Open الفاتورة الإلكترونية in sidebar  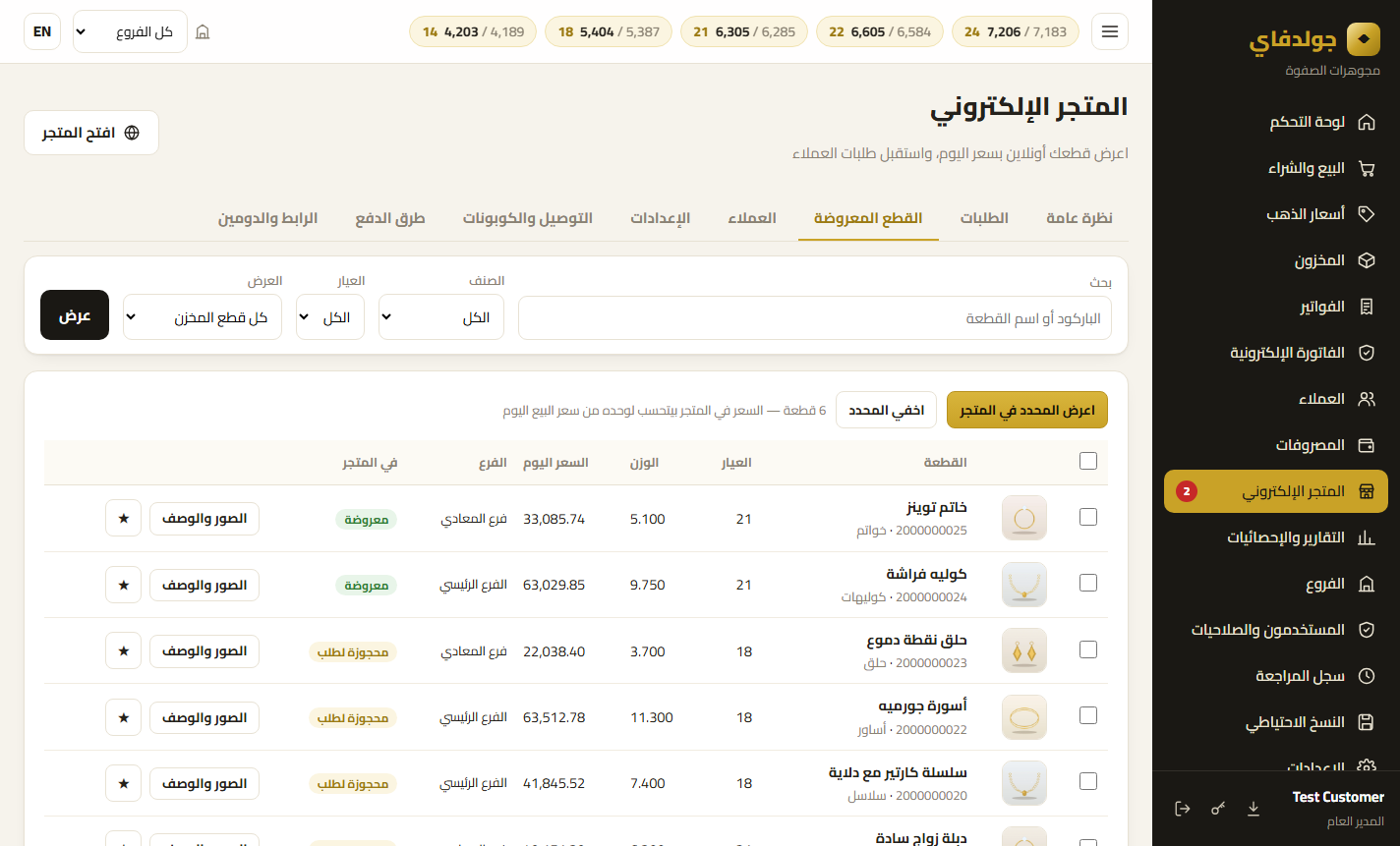tap(1276, 353)
